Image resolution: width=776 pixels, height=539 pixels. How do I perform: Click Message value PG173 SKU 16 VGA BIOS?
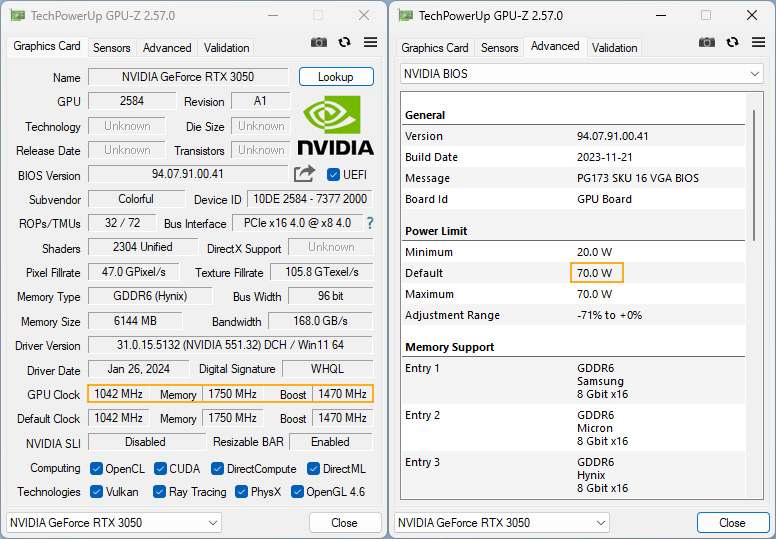coord(637,178)
